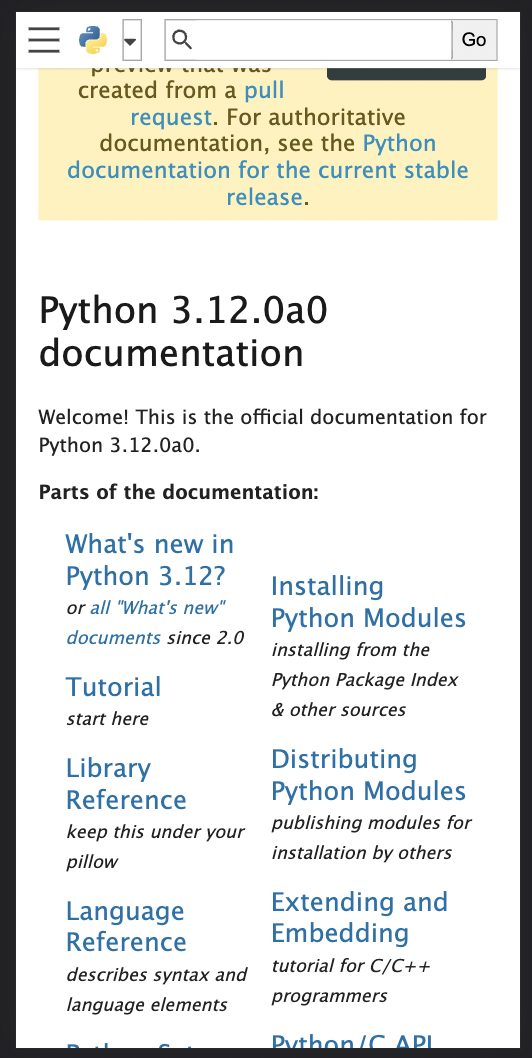This screenshot has width=532, height=1058.
Task: Click 'installing from the Python Package Index' text
Action: 365,665
